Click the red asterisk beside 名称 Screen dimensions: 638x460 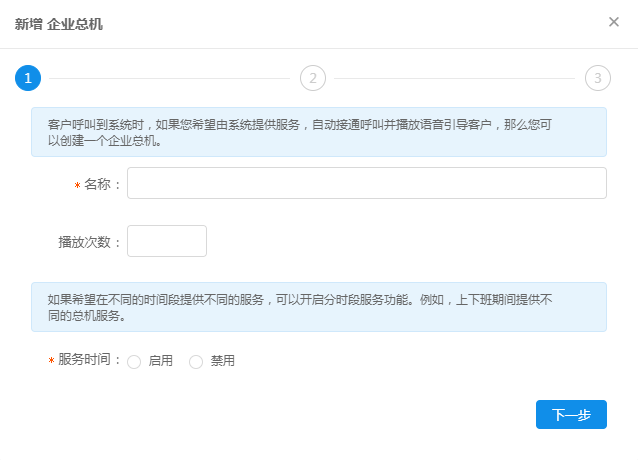click(x=77, y=186)
